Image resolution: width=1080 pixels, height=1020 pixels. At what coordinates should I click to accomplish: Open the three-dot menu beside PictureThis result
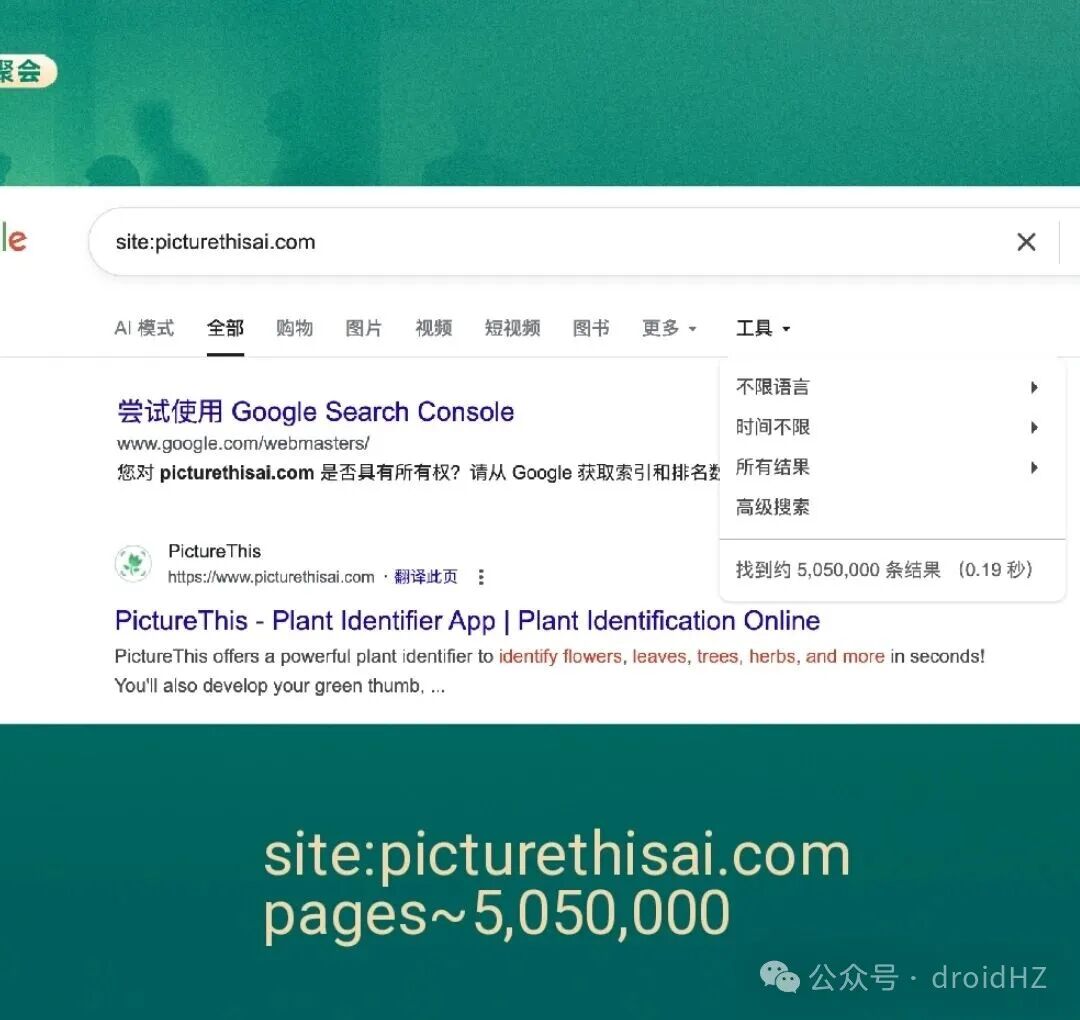pos(481,577)
